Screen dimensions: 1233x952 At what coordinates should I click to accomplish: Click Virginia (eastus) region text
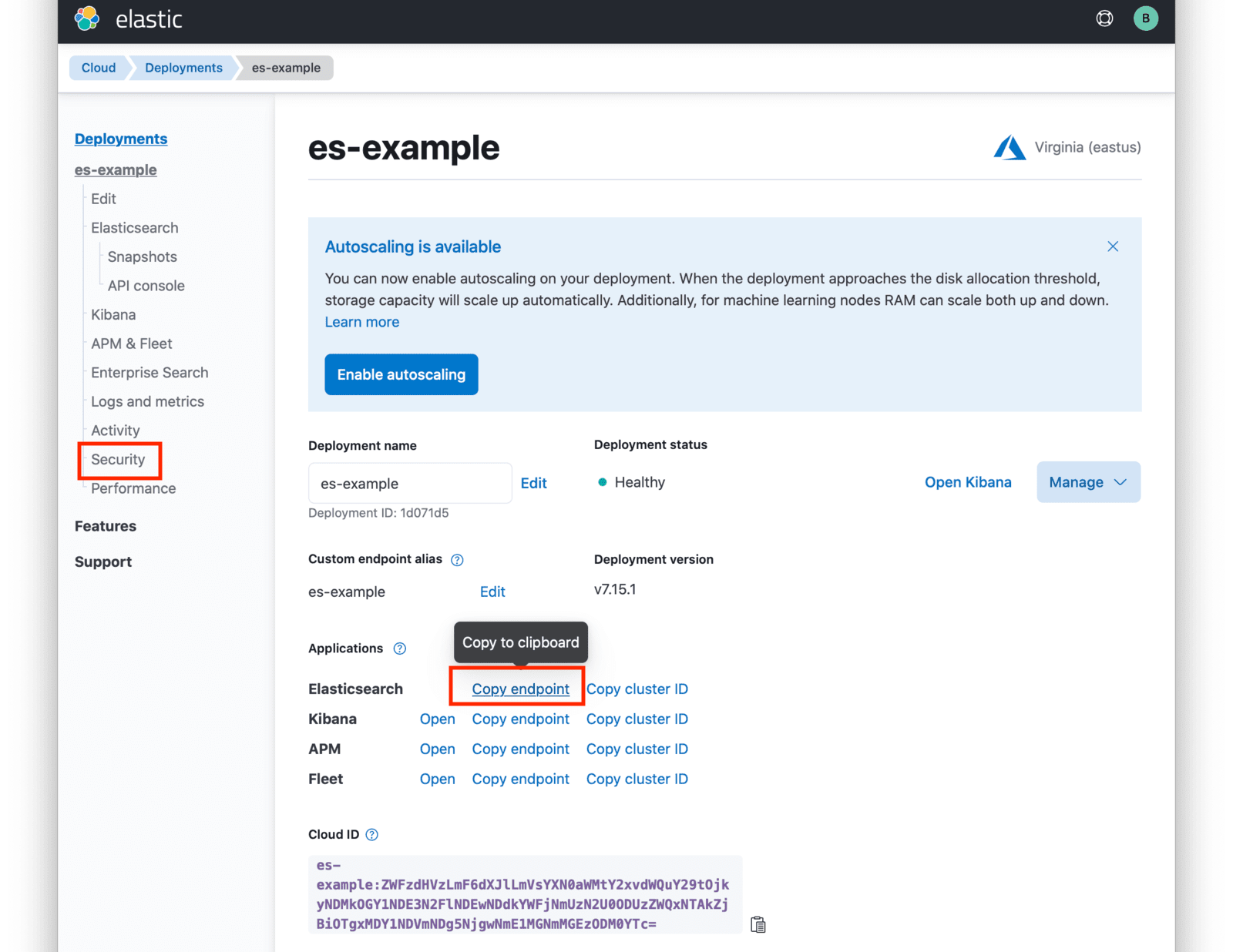tap(1087, 147)
